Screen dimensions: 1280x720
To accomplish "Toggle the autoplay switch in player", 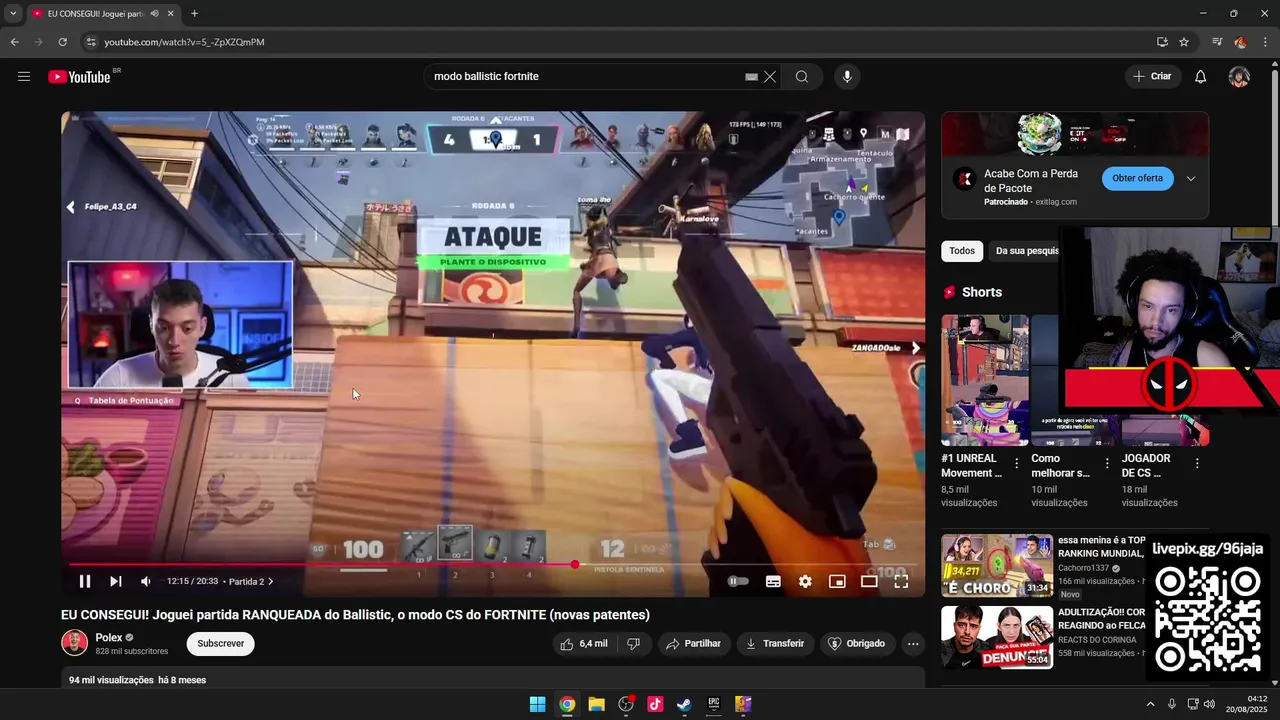I will pyautogui.click(x=738, y=581).
